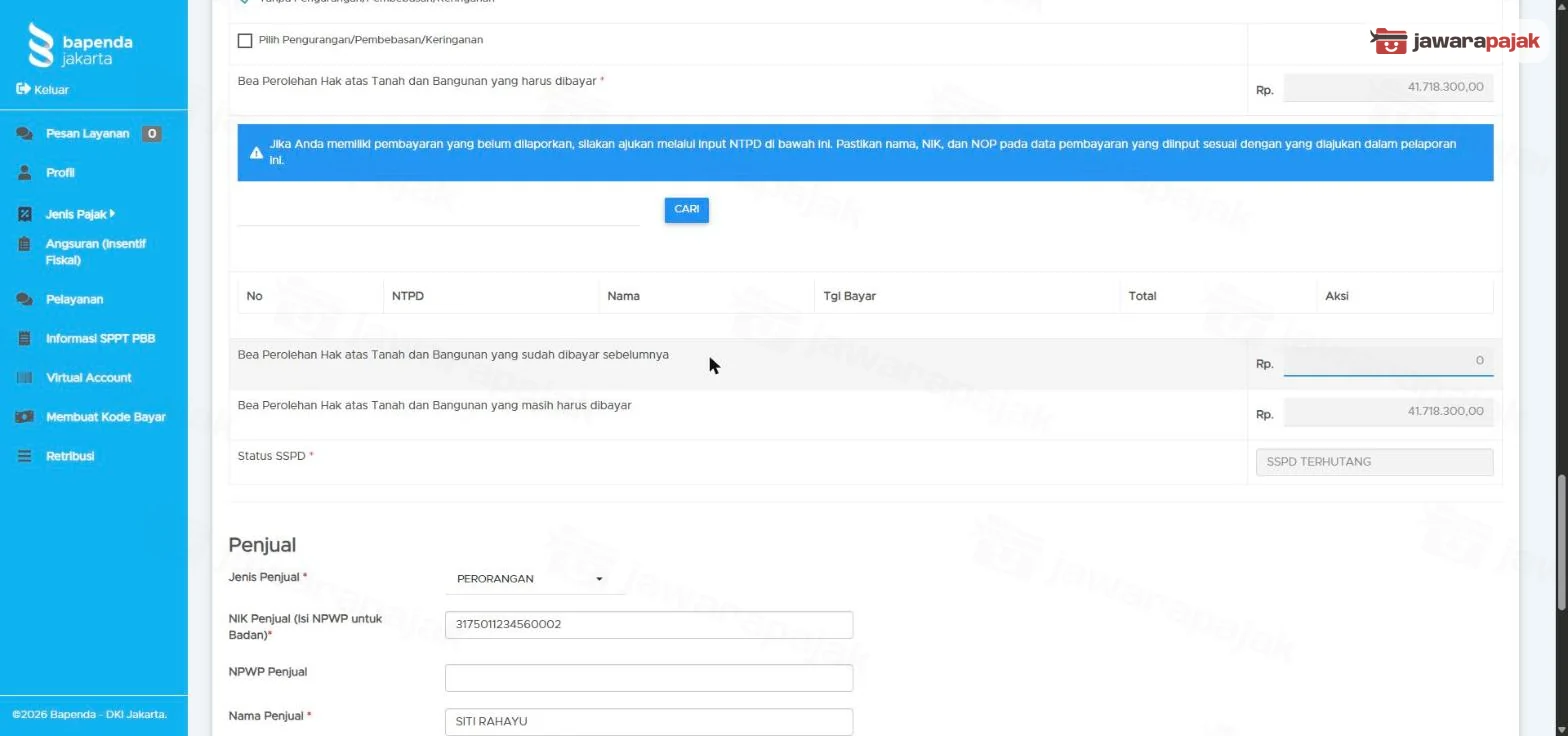Click the Informasi SPPT PBB document icon
The image size is (1568, 736).
tap(25, 338)
